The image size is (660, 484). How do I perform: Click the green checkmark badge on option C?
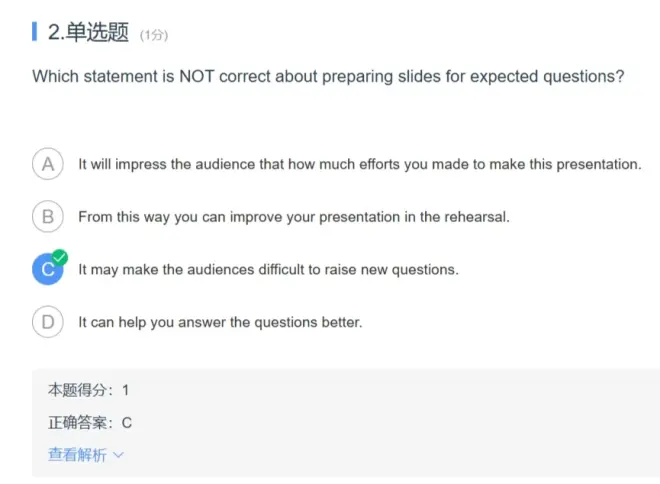(59, 258)
